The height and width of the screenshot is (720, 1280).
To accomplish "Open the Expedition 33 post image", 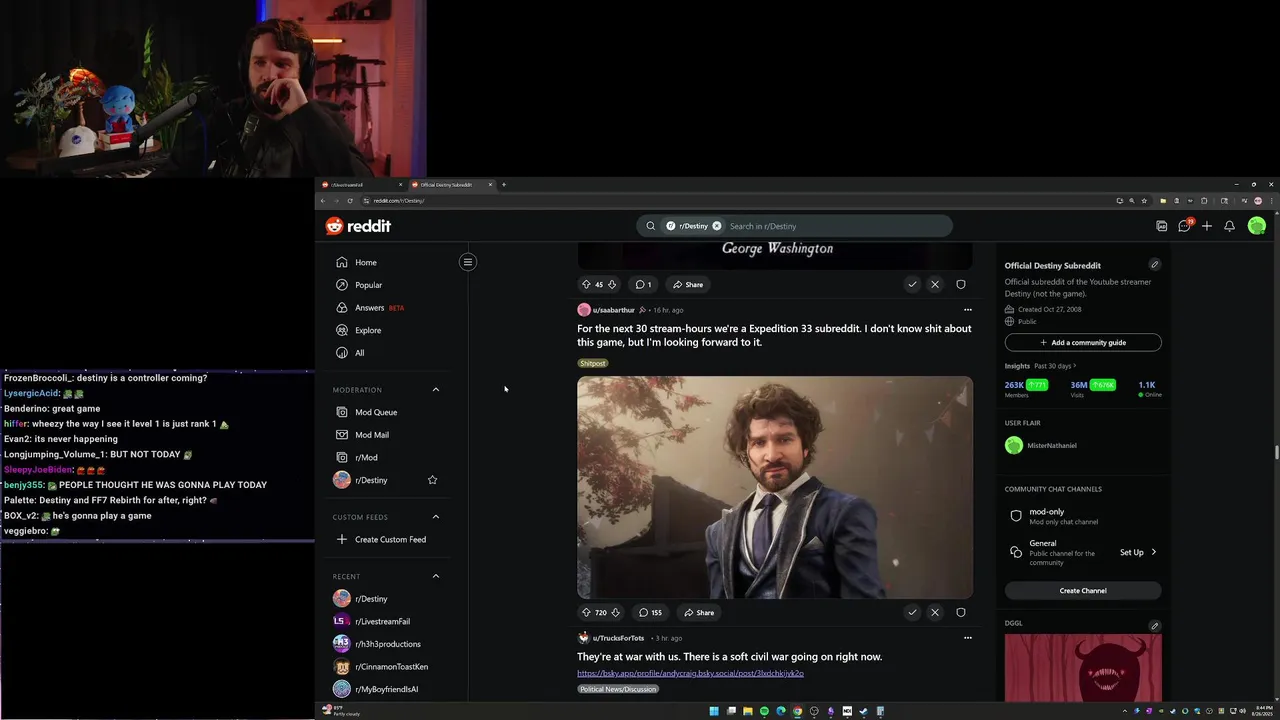I will point(775,487).
